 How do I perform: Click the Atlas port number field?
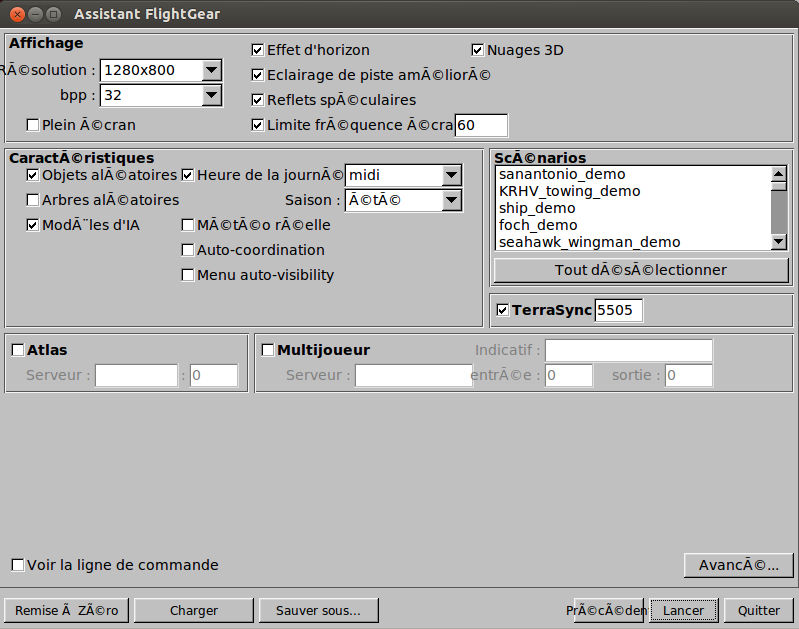point(214,375)
